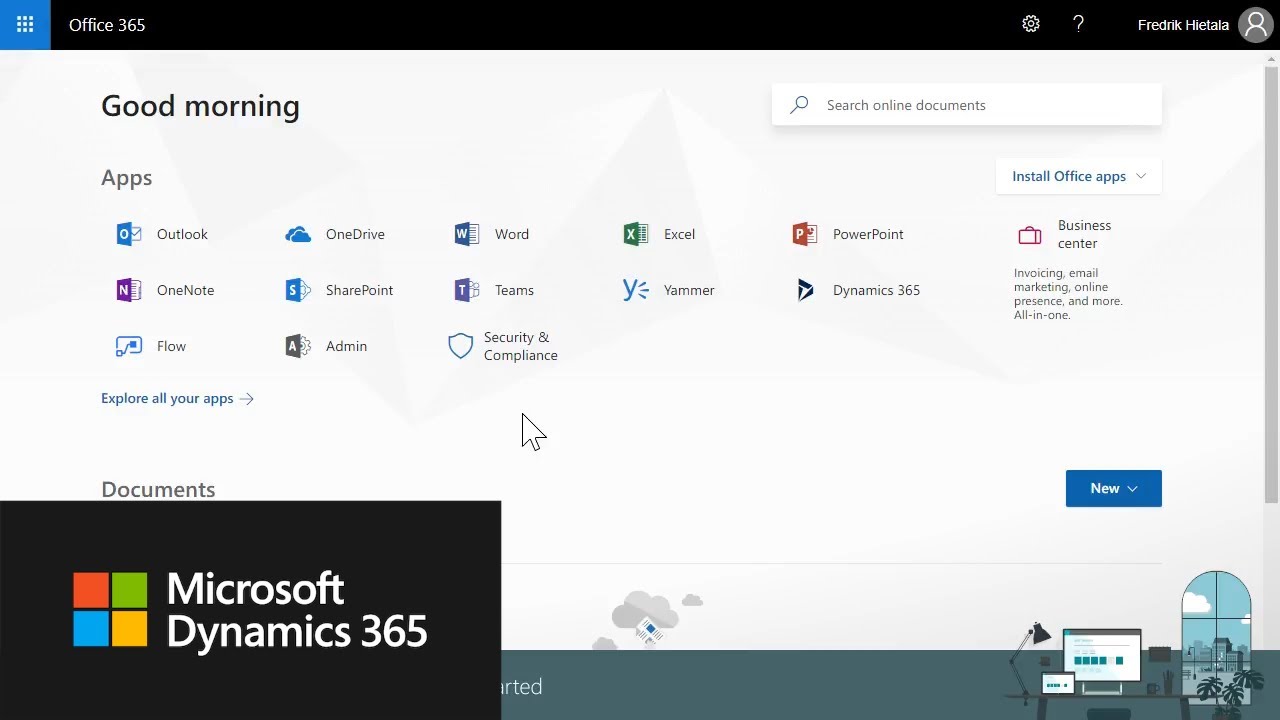Viewport: 1280px width, 720px height.
Task: Open the Help question mark icon
Action: (x=1078, y=24)
